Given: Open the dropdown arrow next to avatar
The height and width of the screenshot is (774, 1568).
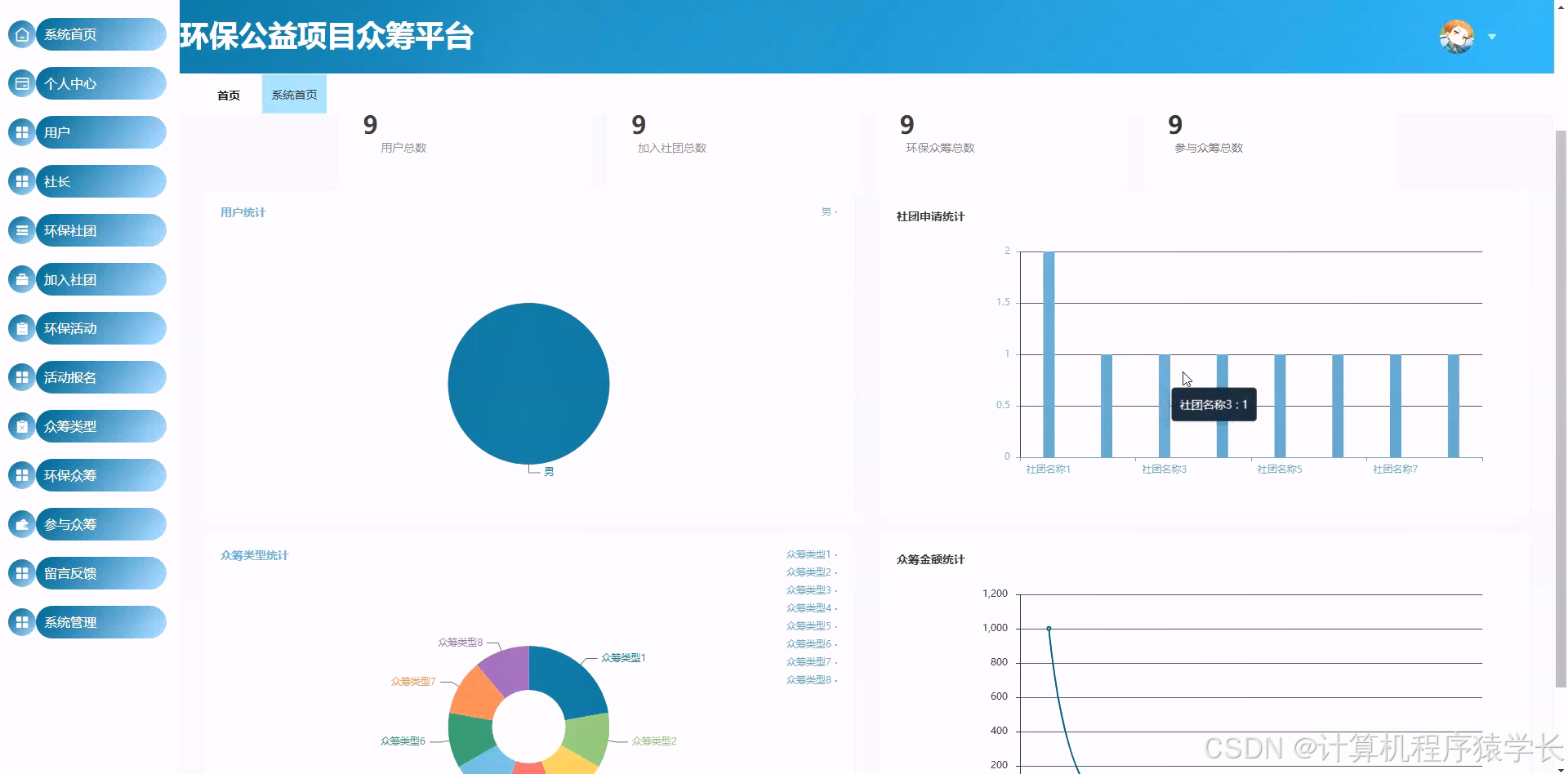Looking at the screenshot, I should 1492,37.
